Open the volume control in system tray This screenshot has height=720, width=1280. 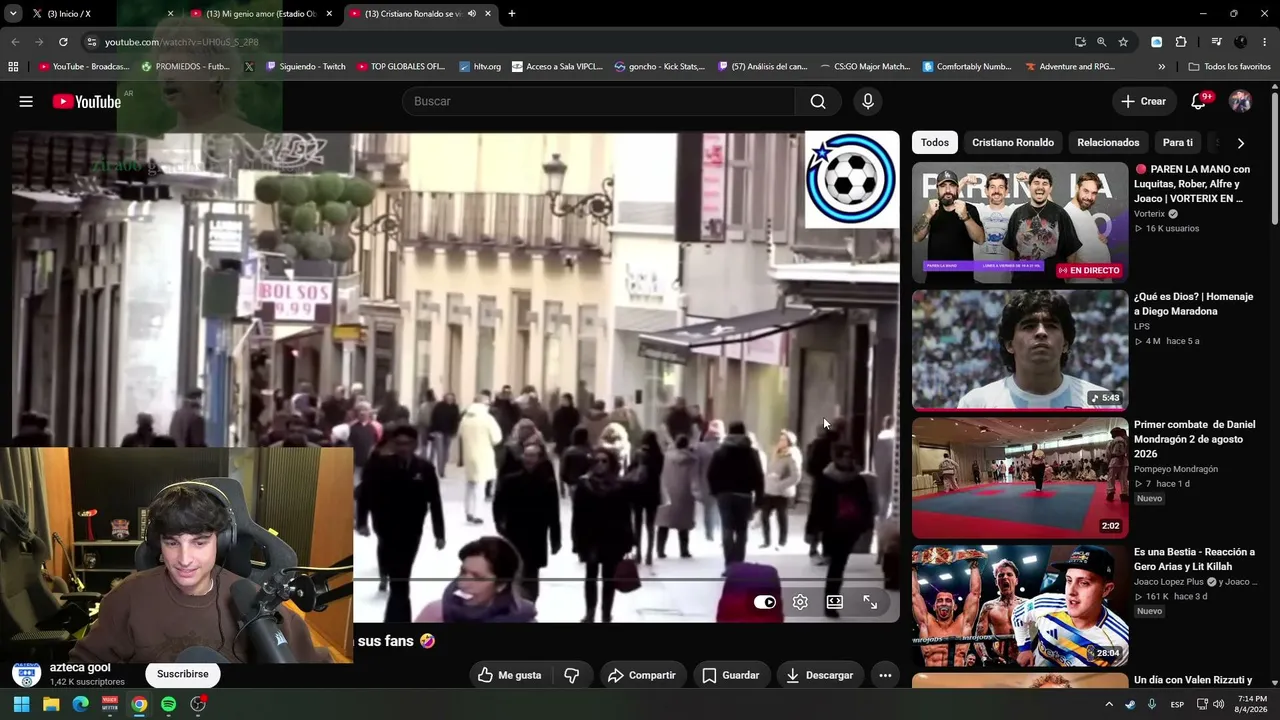[1218, 704]
